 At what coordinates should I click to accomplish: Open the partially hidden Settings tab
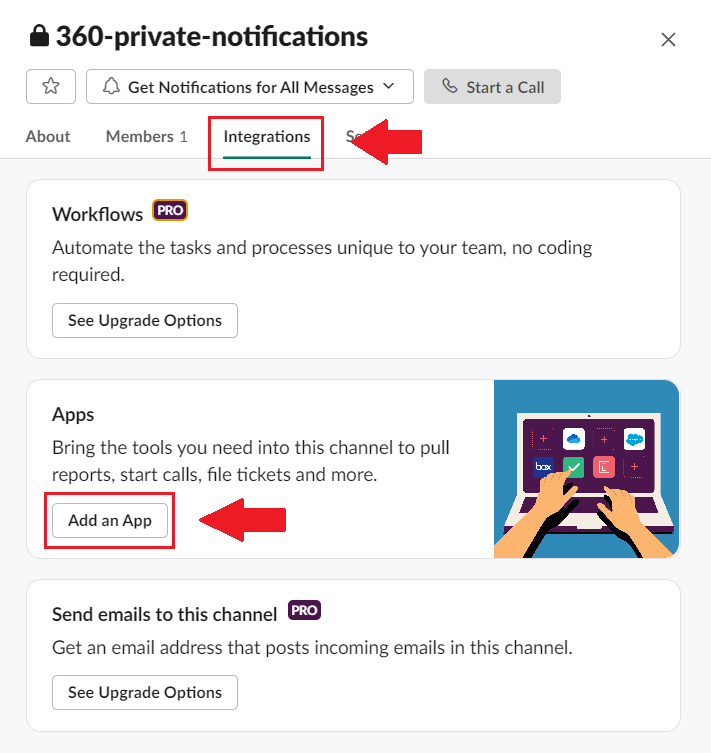click(x=351, y=136)
